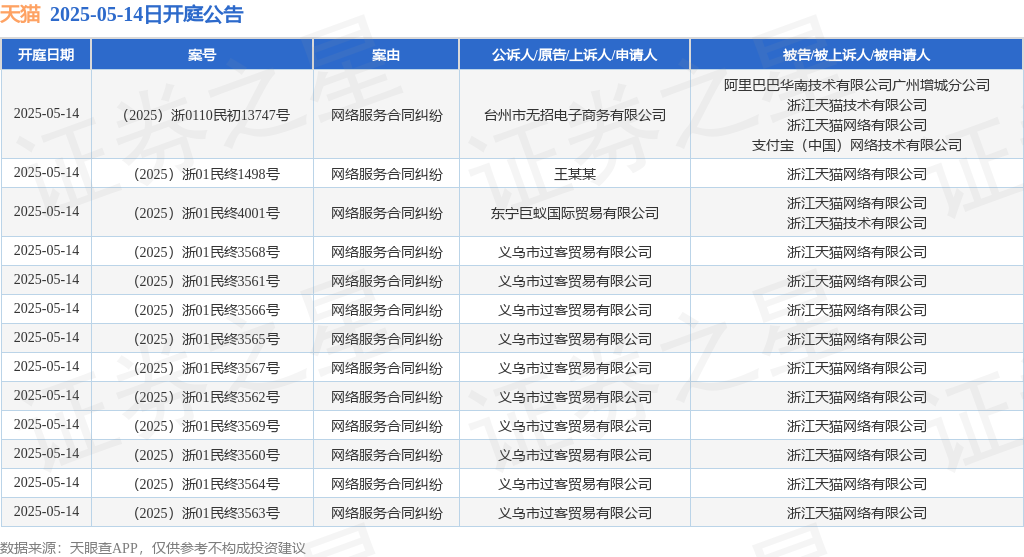The height and width of the screenshot is (557, 1024).
Task: Click the 天猫 title text
Action: (20, 14)
